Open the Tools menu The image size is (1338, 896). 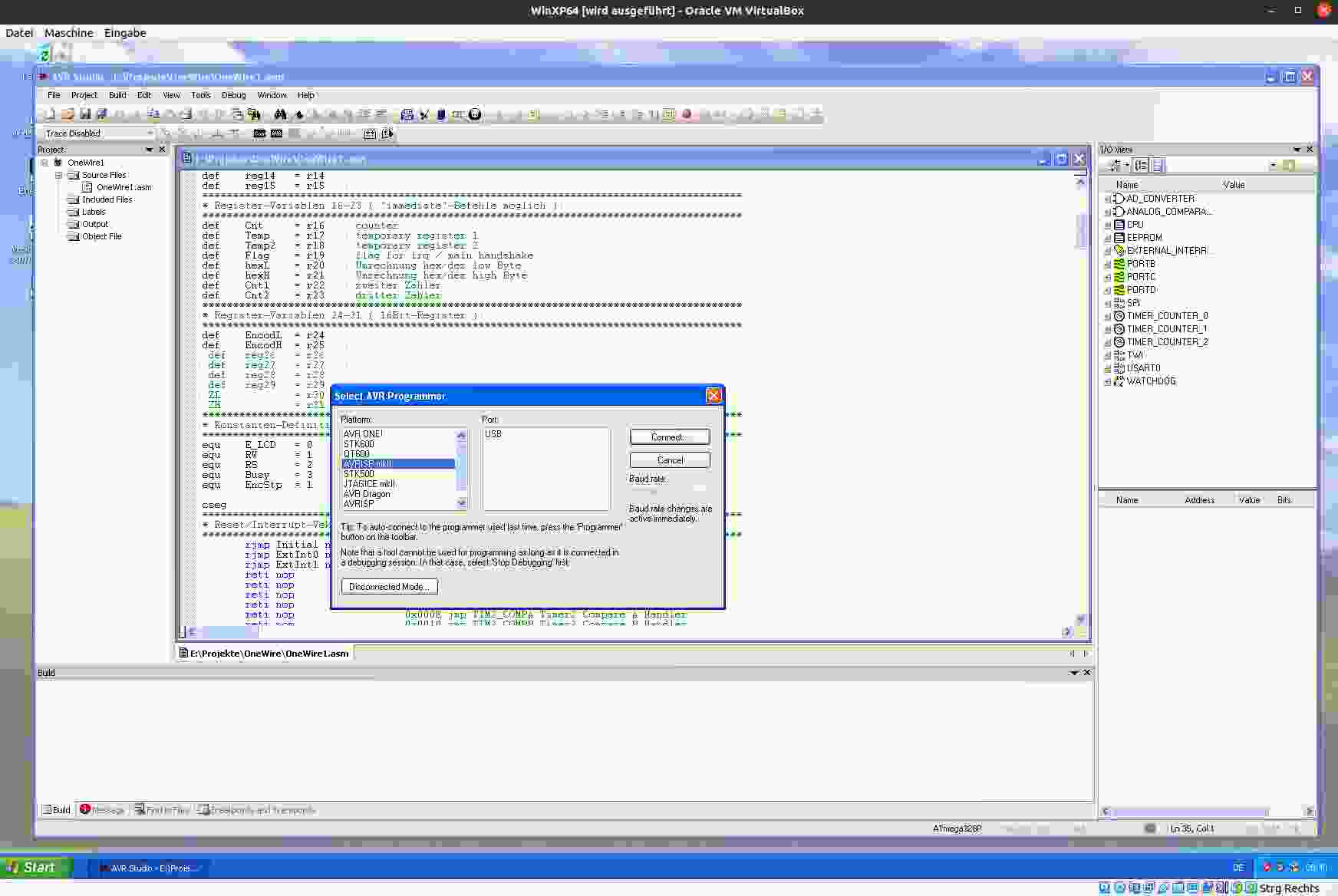pyautogui.click(x=201, y=95)
